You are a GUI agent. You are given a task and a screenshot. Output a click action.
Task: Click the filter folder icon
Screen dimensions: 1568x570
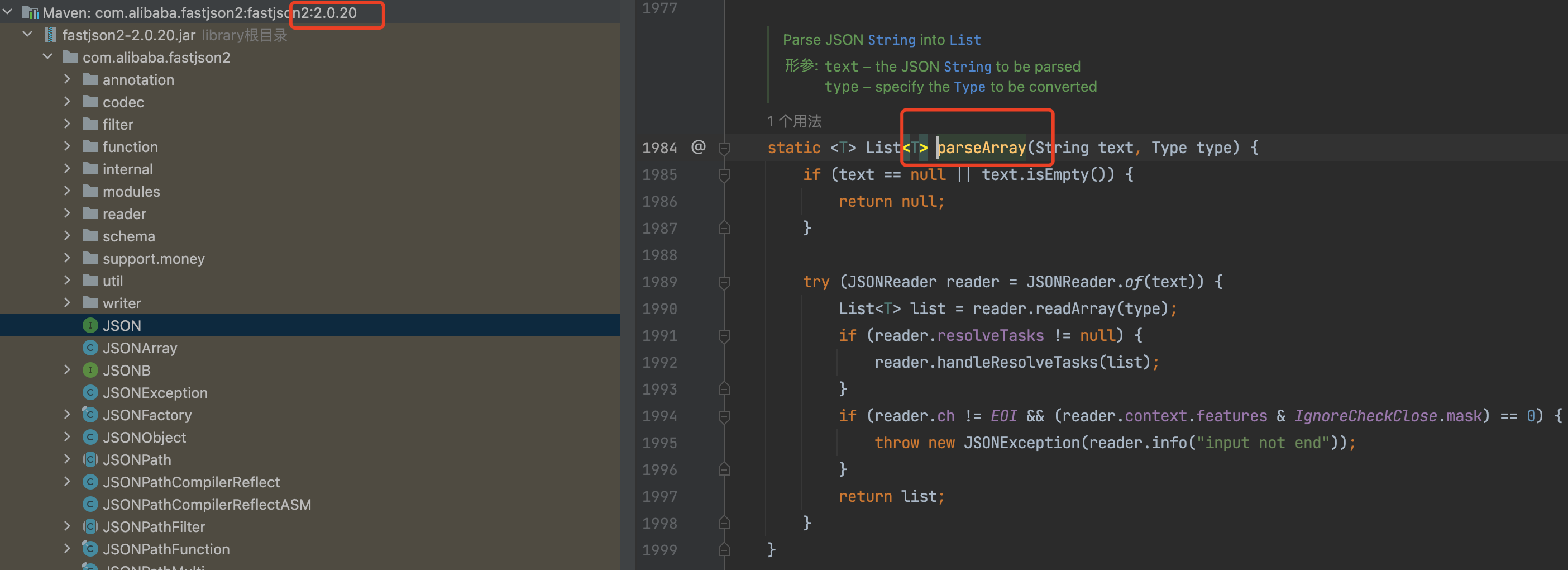point(90,124)
